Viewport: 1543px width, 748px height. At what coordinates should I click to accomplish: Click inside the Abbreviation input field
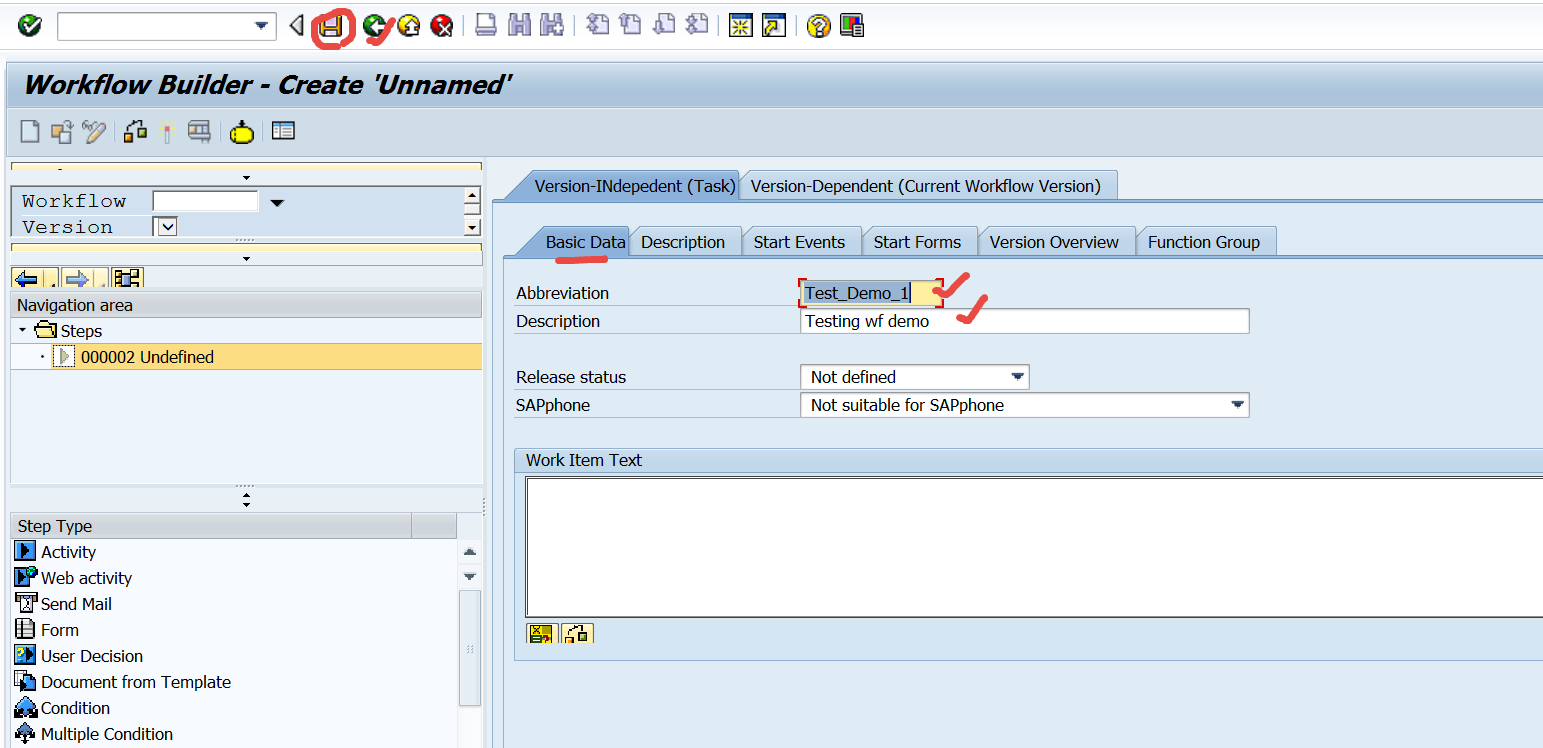point(865,293)
